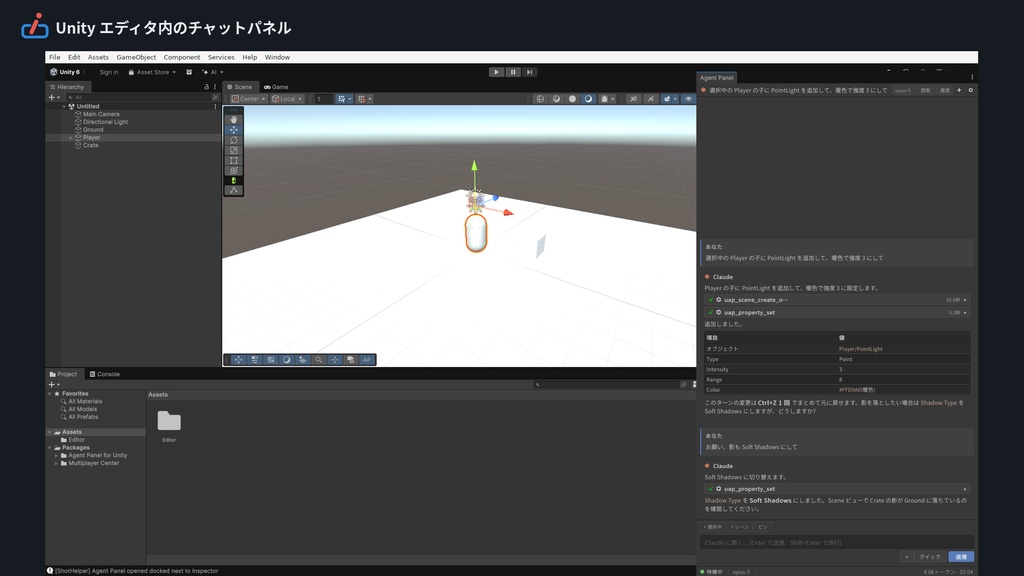Click opus-5 model button in Agent Panel header
This screenshot has height=576, width=1024.
(903, 91)
